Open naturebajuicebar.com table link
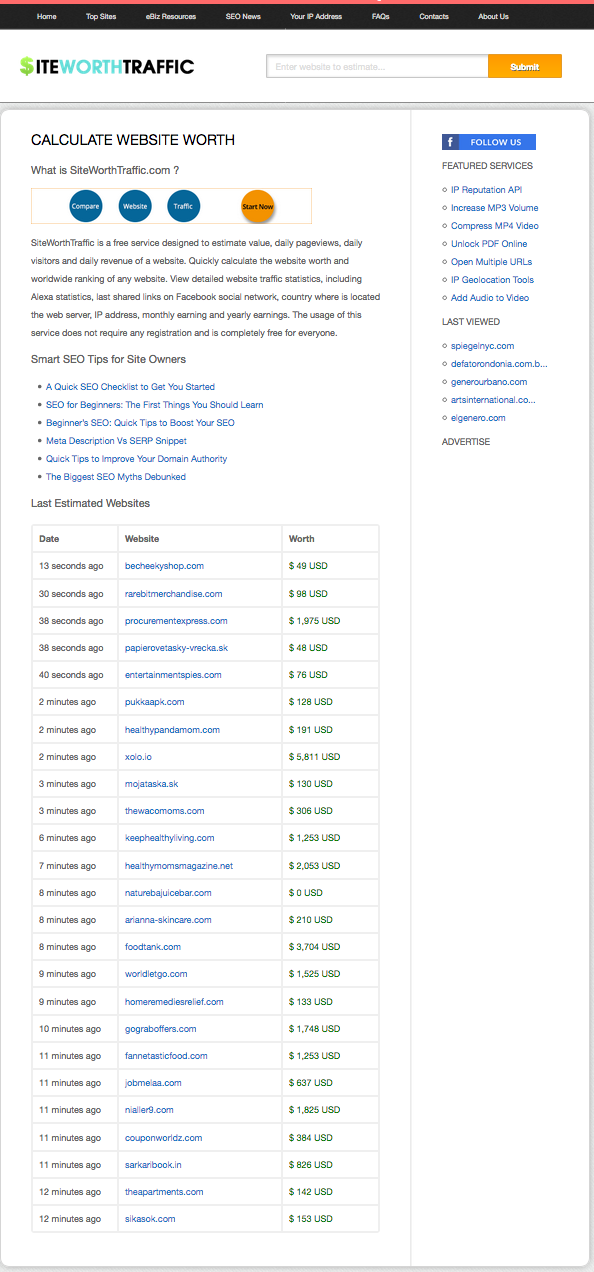The image size is (594, 1272). coord(168,893)
